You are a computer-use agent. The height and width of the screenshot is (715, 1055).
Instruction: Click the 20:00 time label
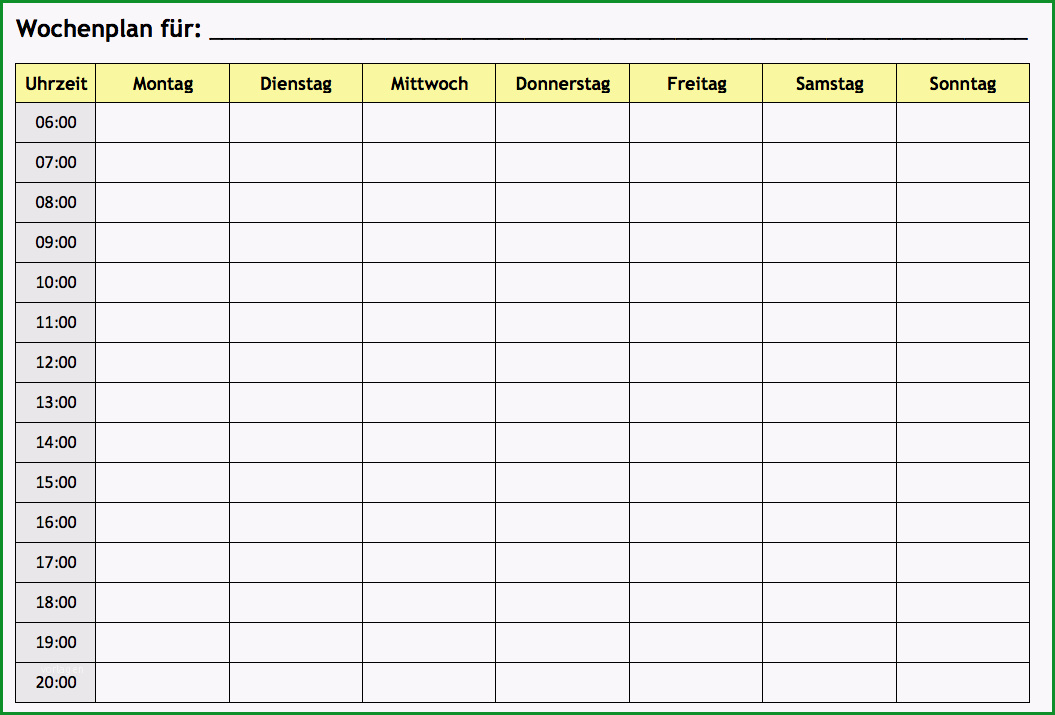(56, 682)
